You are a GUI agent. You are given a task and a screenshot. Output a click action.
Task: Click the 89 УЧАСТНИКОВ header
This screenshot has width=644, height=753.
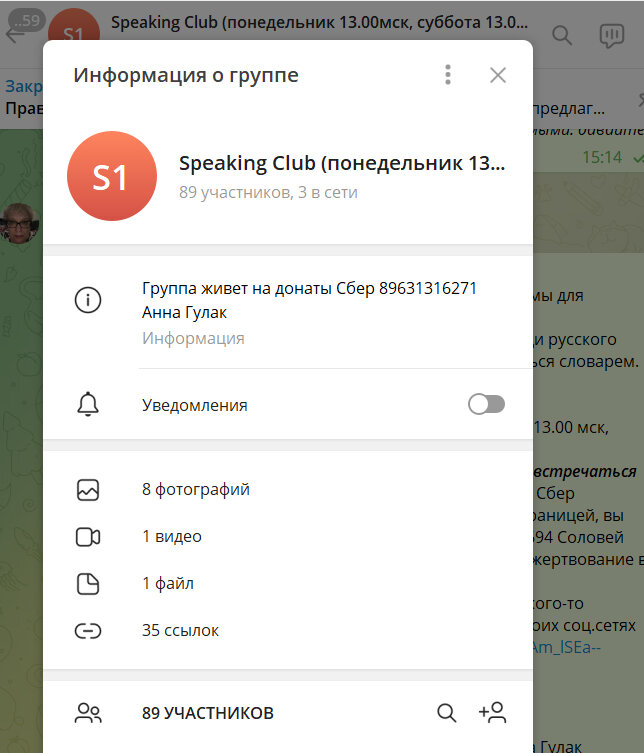point(207,714)
